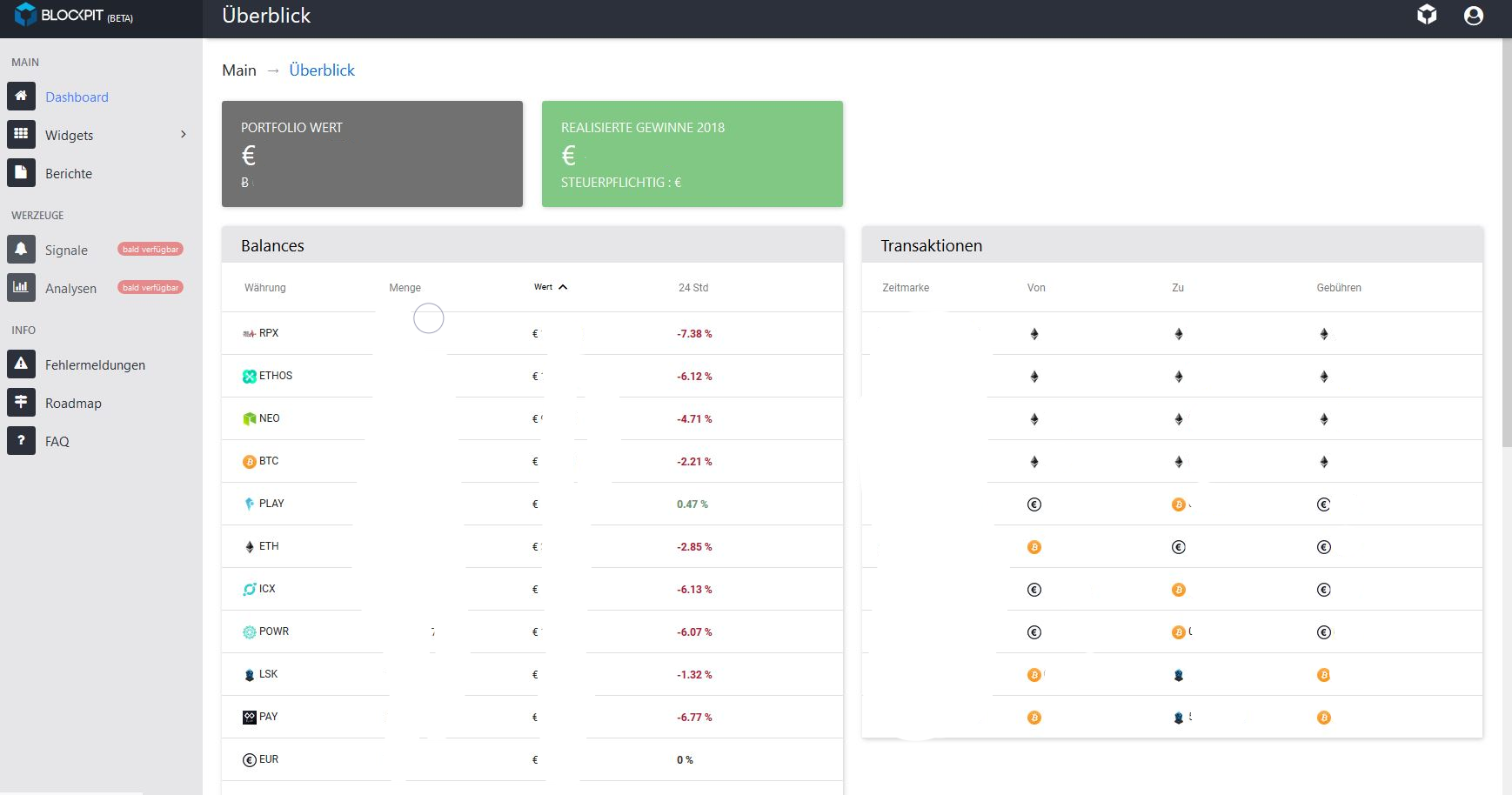This screenshot has height=795, width=1512.
Task: Click the 'bald verfügbar' badge beside Signale
Action: [151, 250]
